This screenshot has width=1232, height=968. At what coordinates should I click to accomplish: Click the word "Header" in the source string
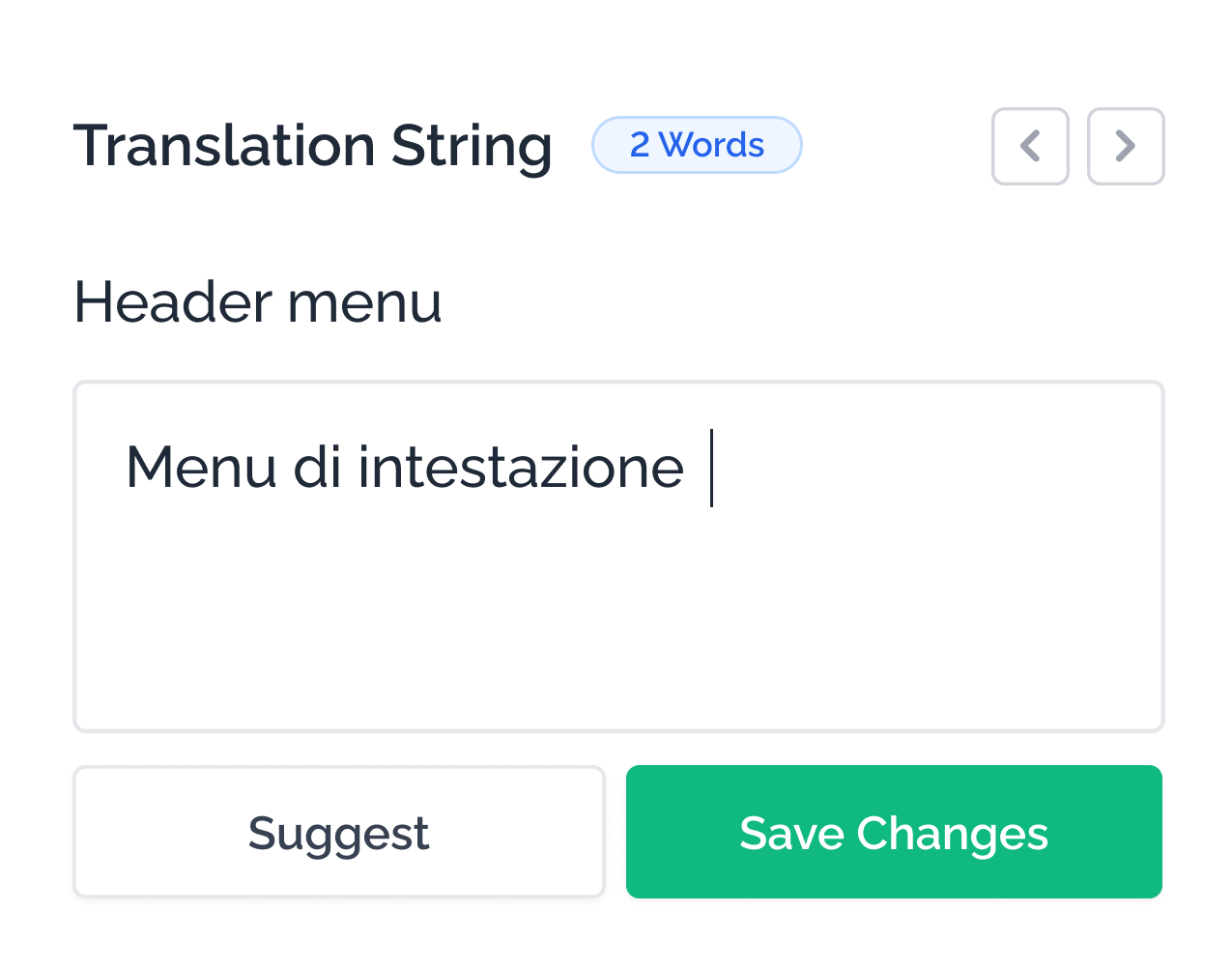click(x=173, y=301)
